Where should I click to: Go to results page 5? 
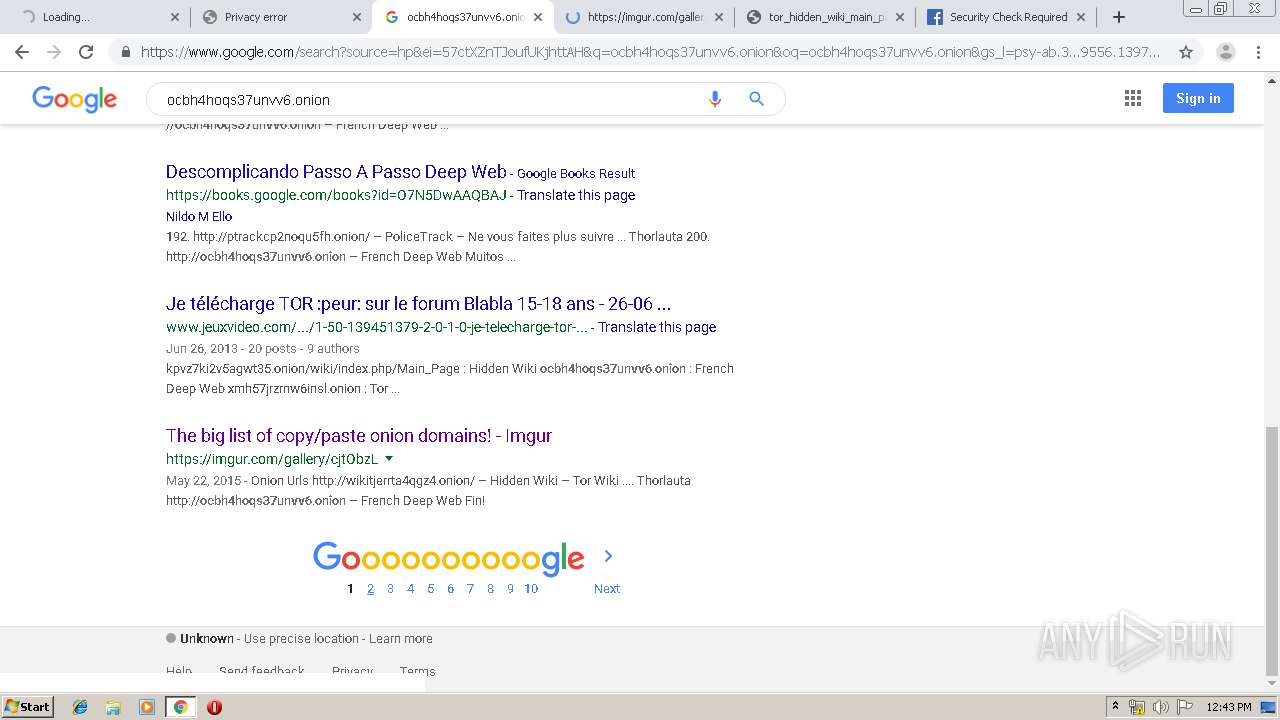pyautogui.click(x=431, y=589)
